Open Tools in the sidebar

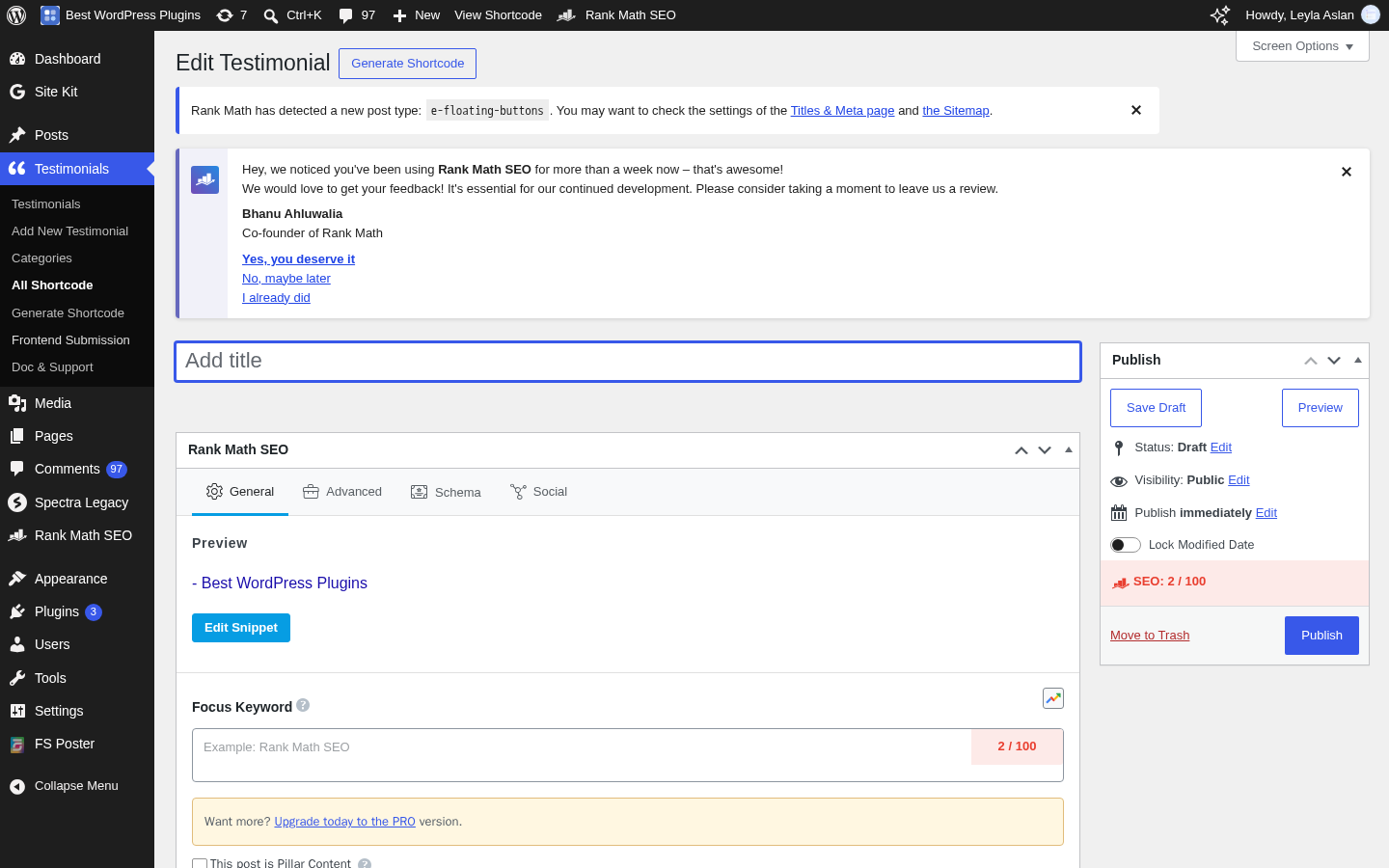point(77,678)
